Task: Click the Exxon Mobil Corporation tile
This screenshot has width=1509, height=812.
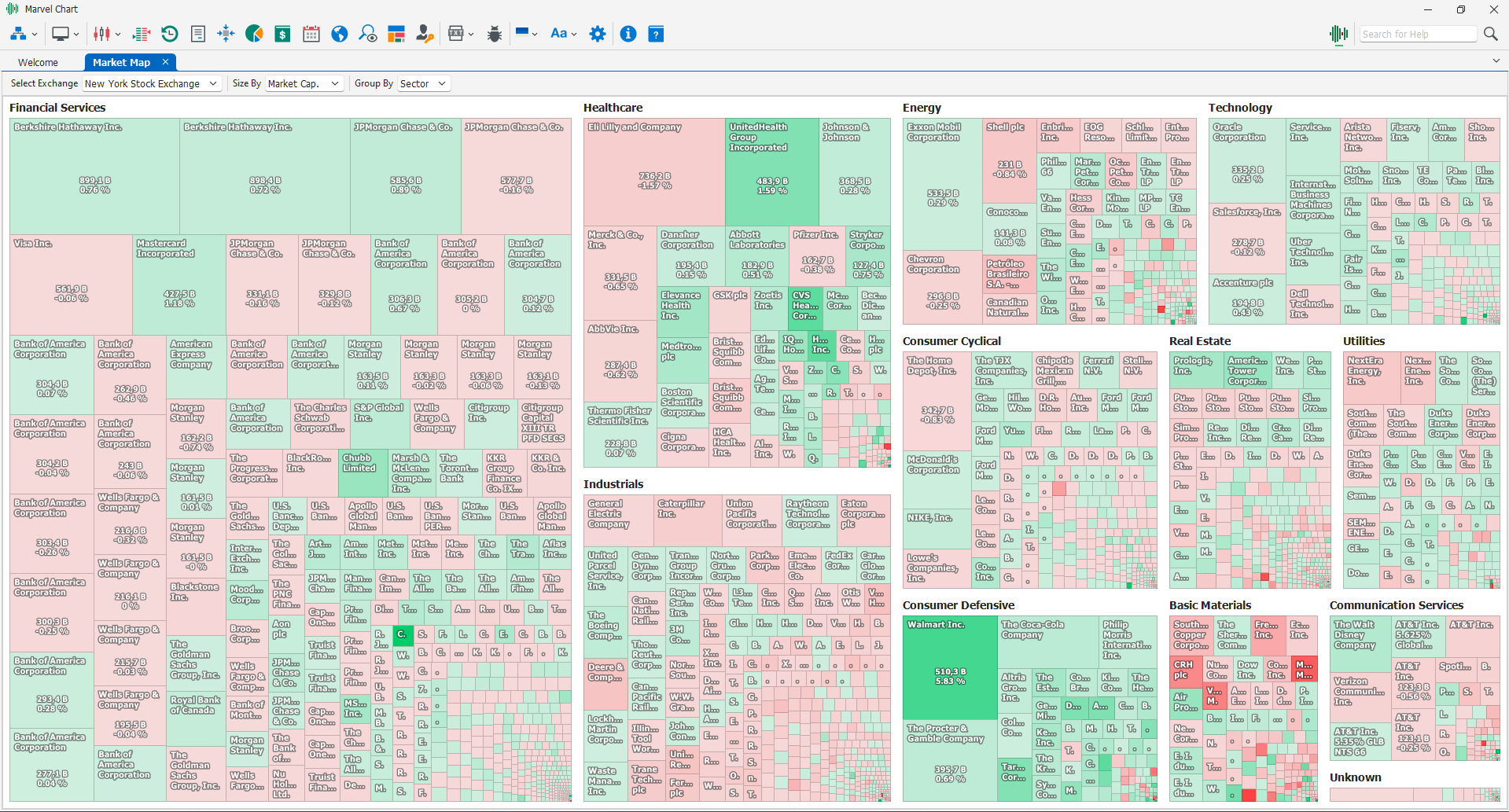Action: tap(943, 185)
